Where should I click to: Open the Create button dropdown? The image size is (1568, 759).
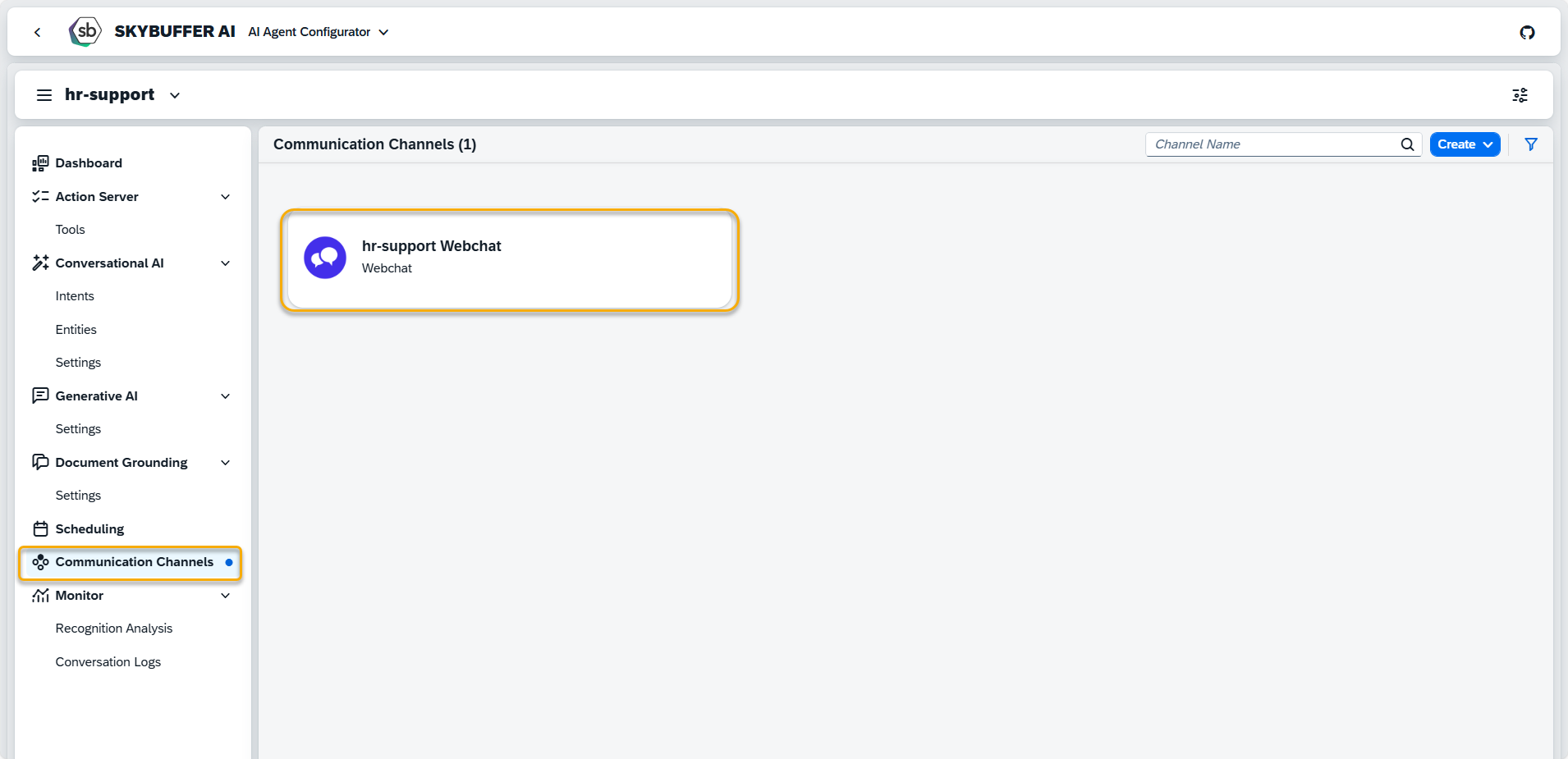tap(1465, 144)
